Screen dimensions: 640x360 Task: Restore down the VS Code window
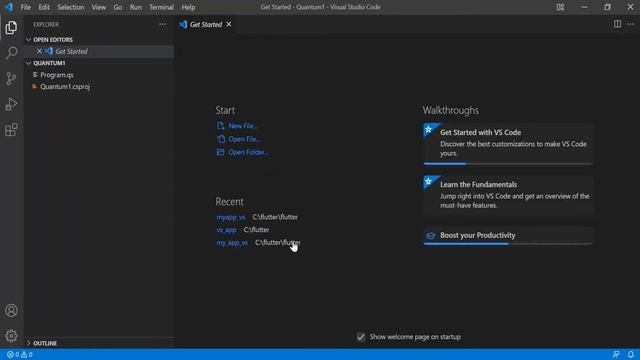[607, 7]
